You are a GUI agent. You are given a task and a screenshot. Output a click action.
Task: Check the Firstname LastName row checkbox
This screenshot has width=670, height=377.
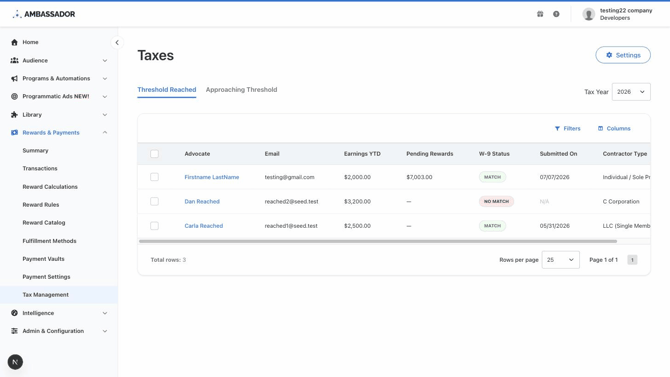tap(154, 177)
